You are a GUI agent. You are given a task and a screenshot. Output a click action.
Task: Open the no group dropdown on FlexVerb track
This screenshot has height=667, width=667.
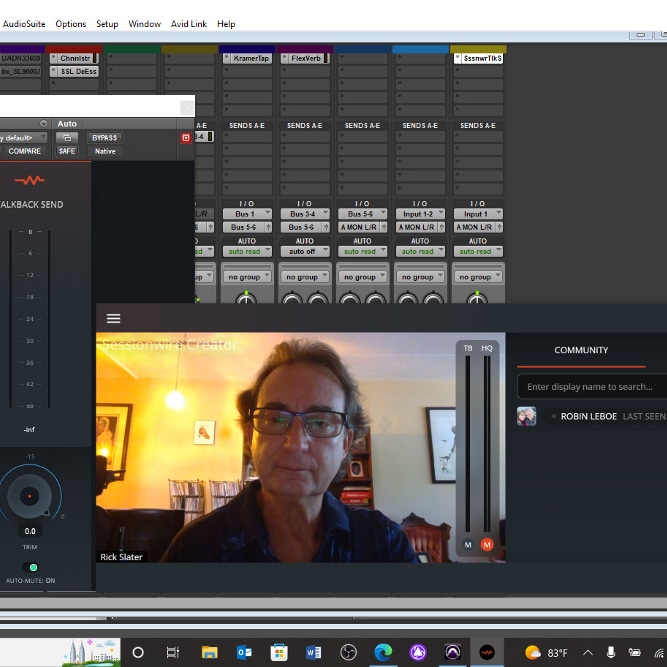coord(305,277)
